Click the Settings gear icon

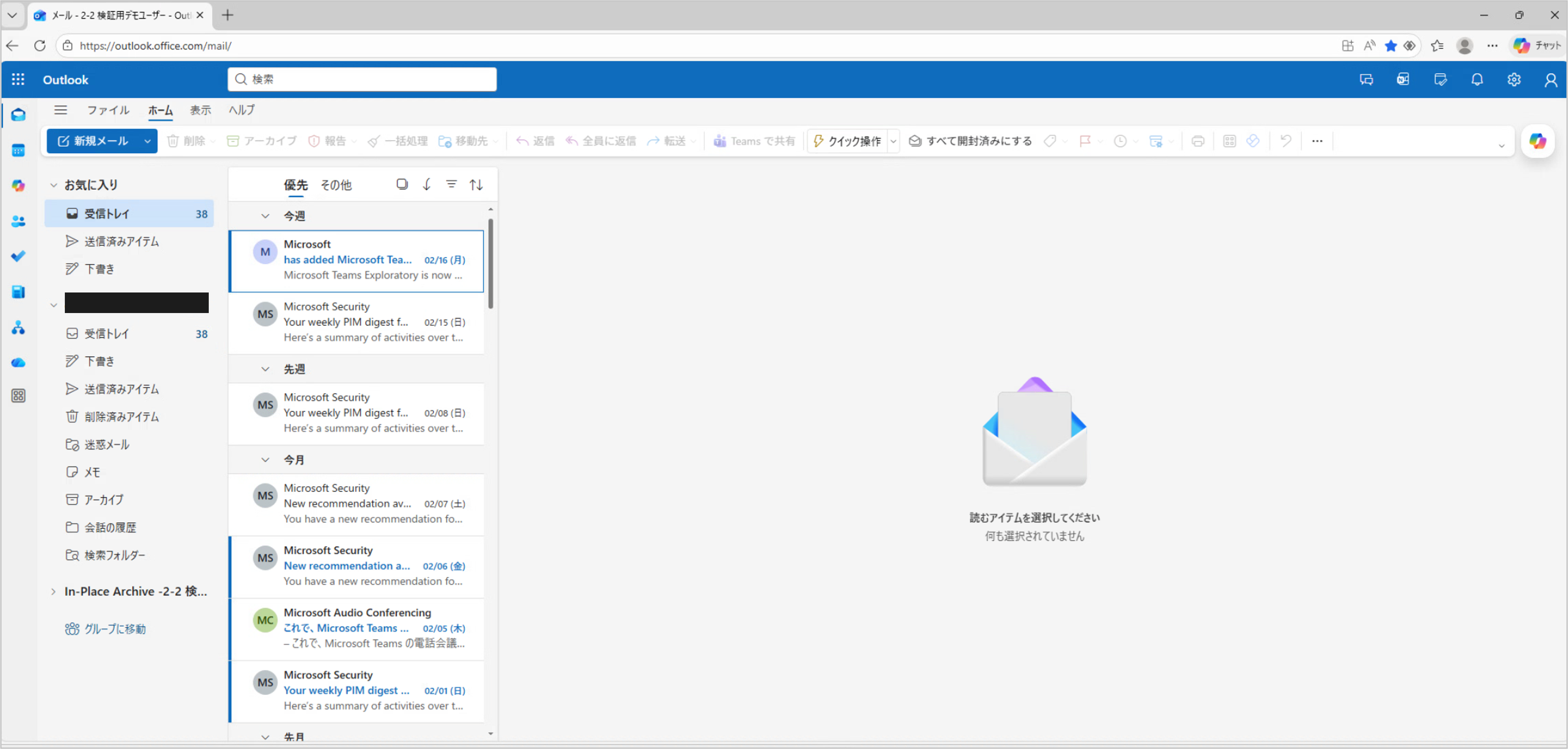coord(1514,80)
